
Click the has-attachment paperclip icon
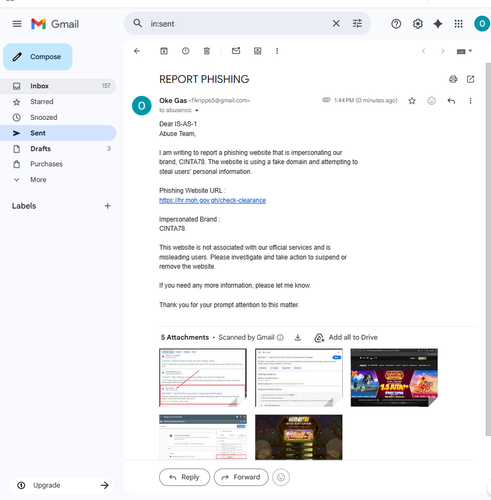(326, 100)
